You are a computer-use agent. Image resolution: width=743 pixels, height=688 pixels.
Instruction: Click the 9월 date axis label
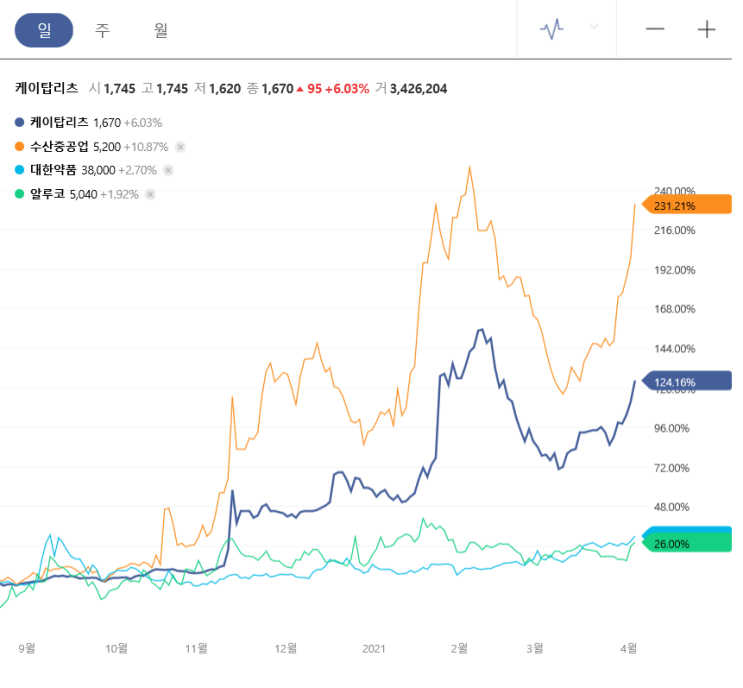(x=27, y=648)
